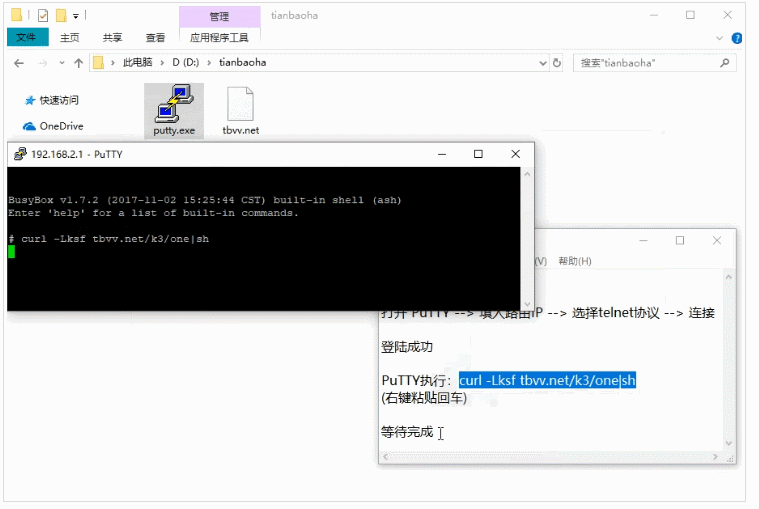This screenshot has height=509, width=759.
Task: Expand the address bar history dropdown
Action: (539, 62)
